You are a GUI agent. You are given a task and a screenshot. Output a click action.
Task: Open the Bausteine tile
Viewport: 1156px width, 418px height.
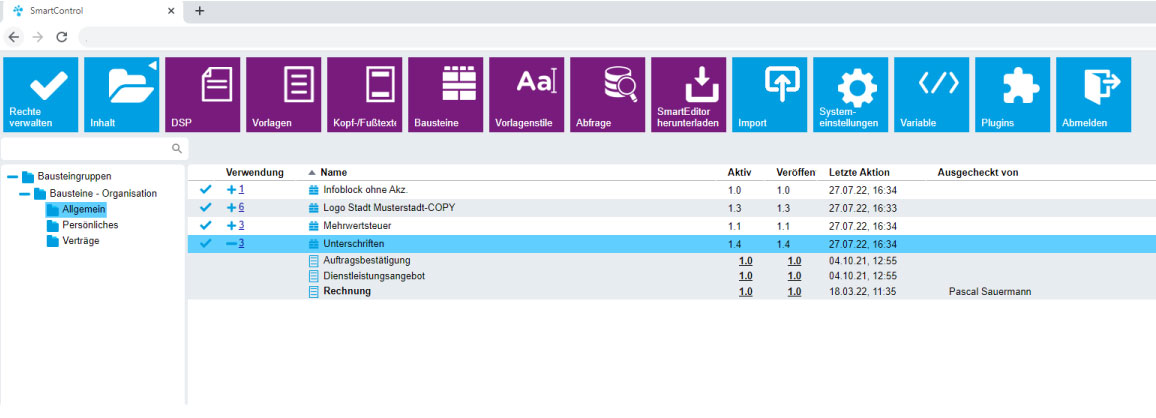[446, 94]
